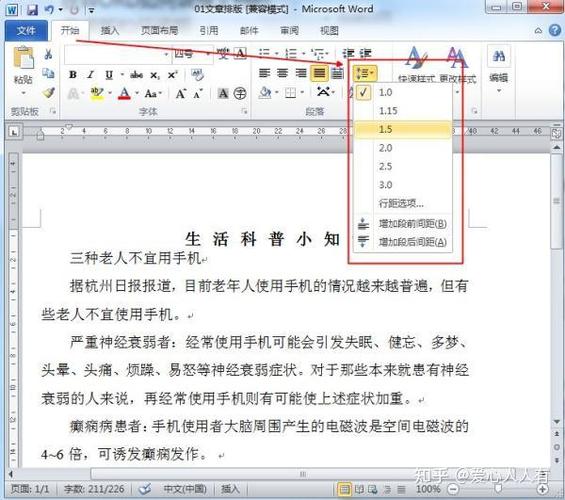The height and width of the screenshot is (500, 565).
Task: Click the Enclosed Character icon
Action: [x=240, y=94]
